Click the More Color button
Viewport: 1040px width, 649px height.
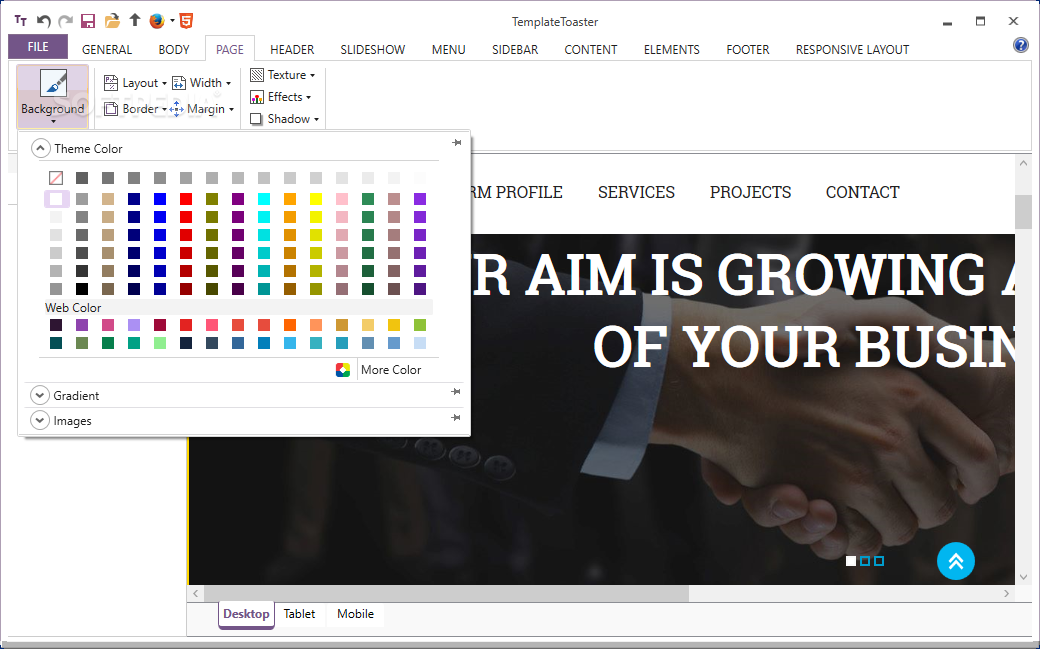(x=391, y=370)
